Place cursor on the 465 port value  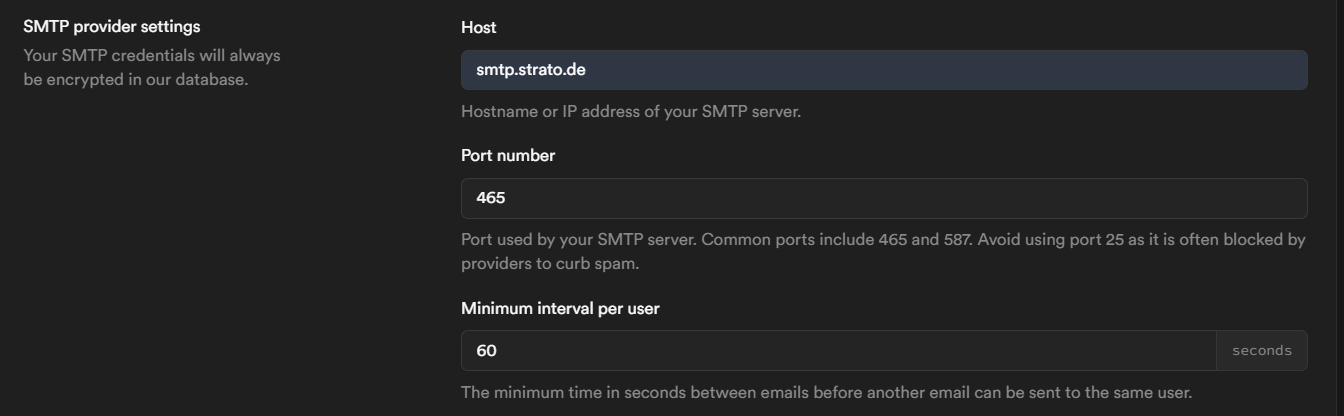click(490, 198)
